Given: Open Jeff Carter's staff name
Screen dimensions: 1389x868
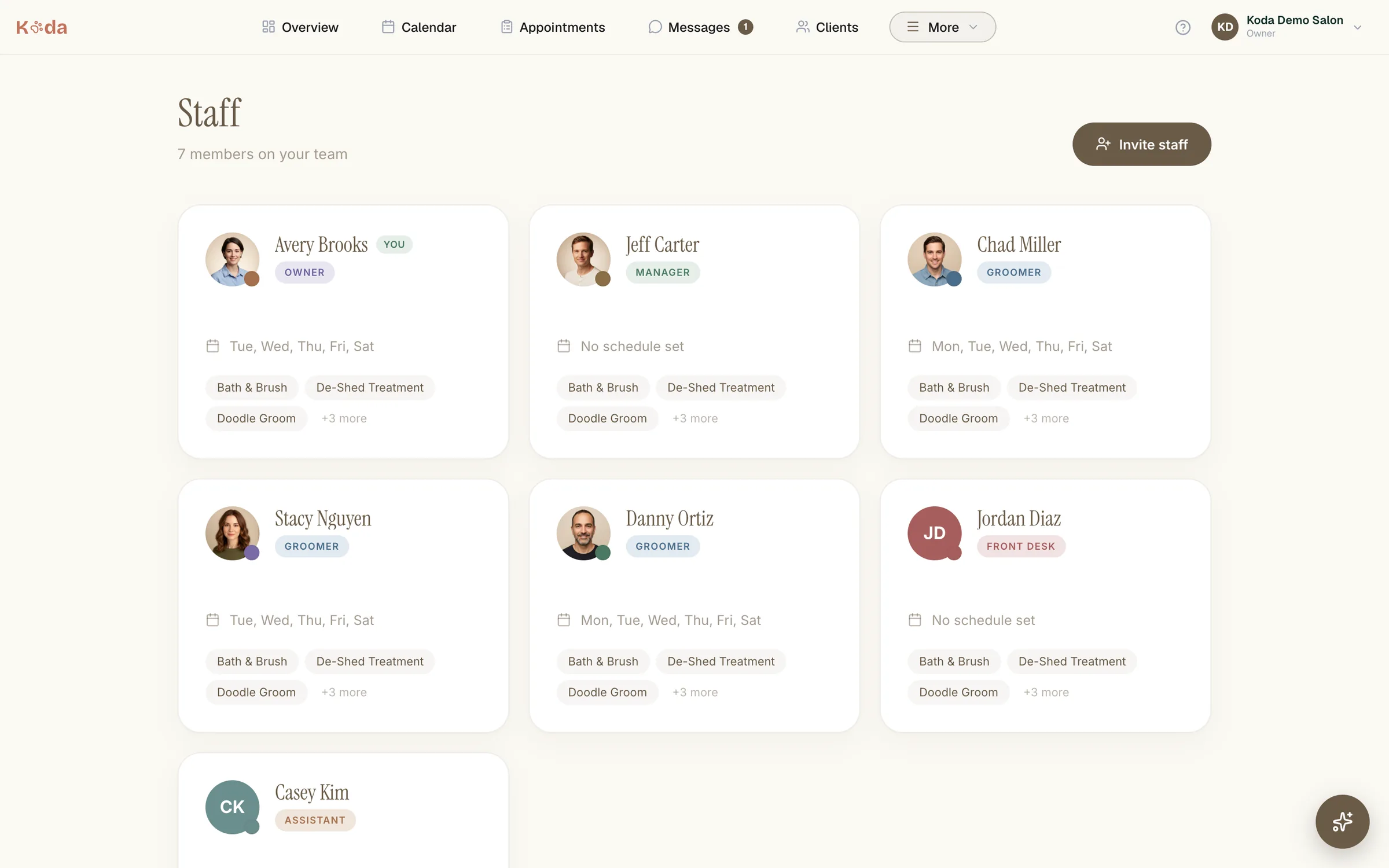Looking at the screenshot, I should [x=662, y=245].
